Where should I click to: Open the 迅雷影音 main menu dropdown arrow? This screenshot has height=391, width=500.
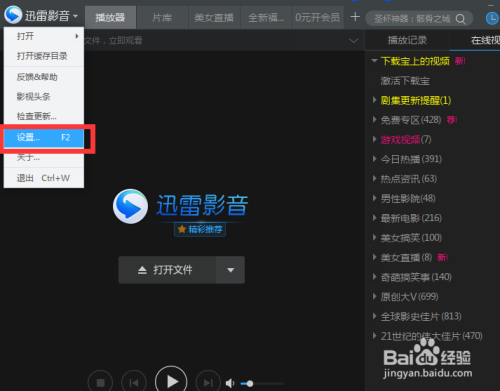tap(75, 16)
